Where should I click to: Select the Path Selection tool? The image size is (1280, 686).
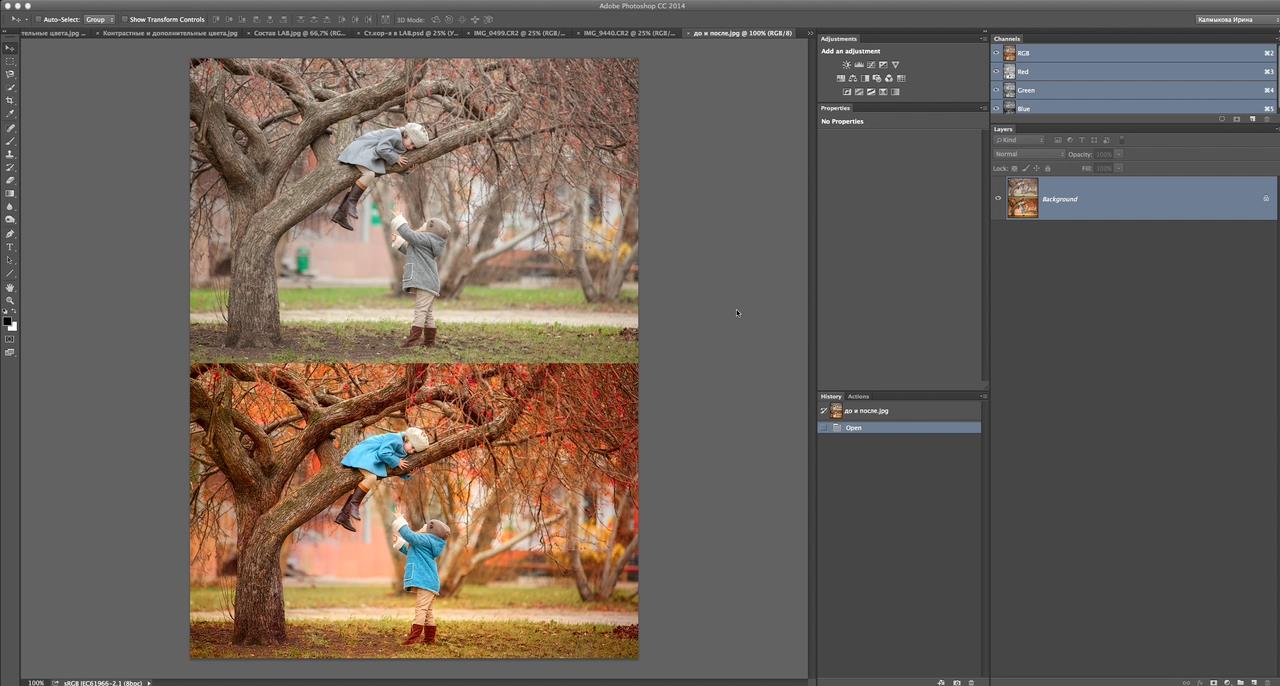pyautogui.click(x=10, y=260)
